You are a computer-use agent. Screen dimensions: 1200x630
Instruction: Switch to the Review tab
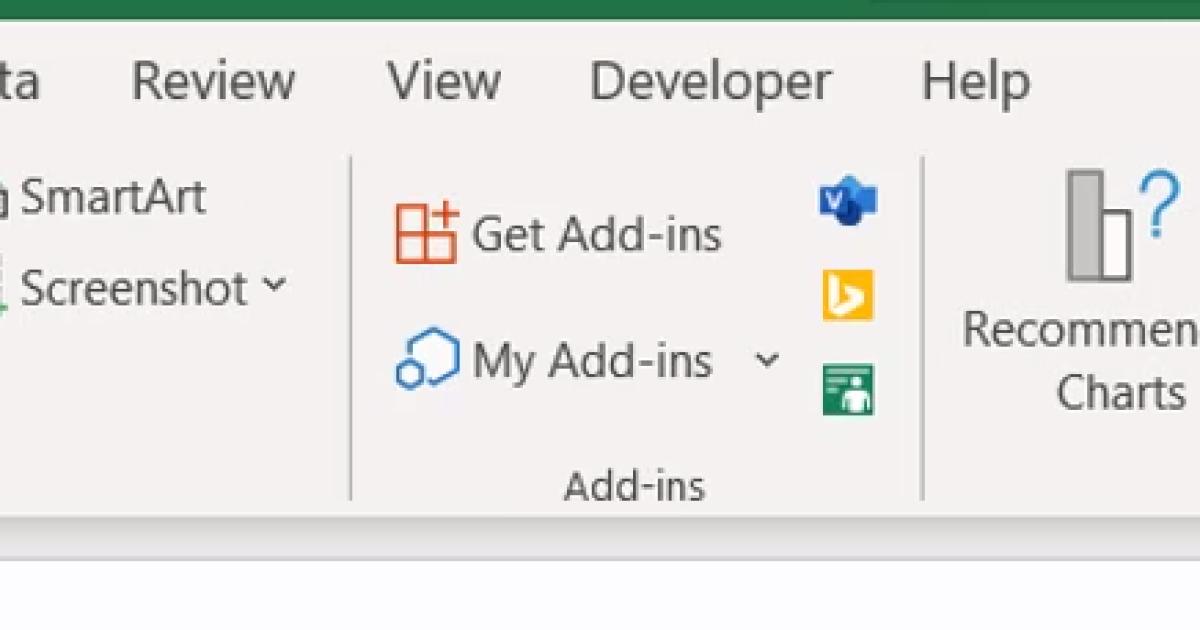coord(213,82)
